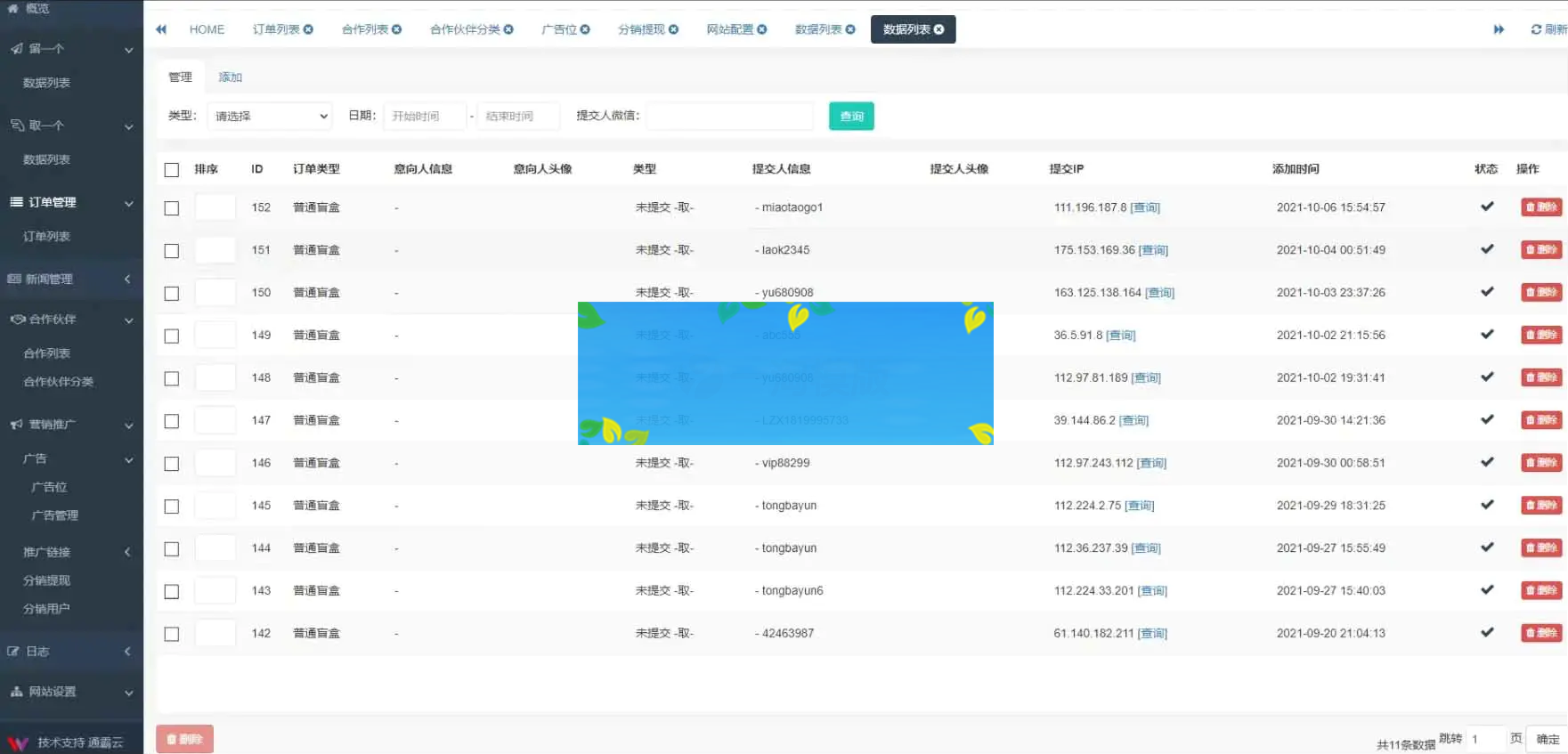
Task: Click the 开始时间 start date field
Action: (425, 117)
